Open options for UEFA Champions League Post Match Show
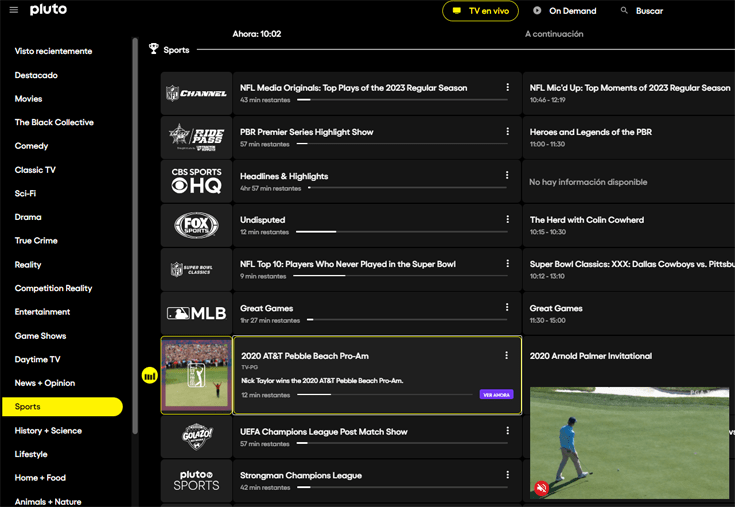Screen dimensions: 735x507 507,431
